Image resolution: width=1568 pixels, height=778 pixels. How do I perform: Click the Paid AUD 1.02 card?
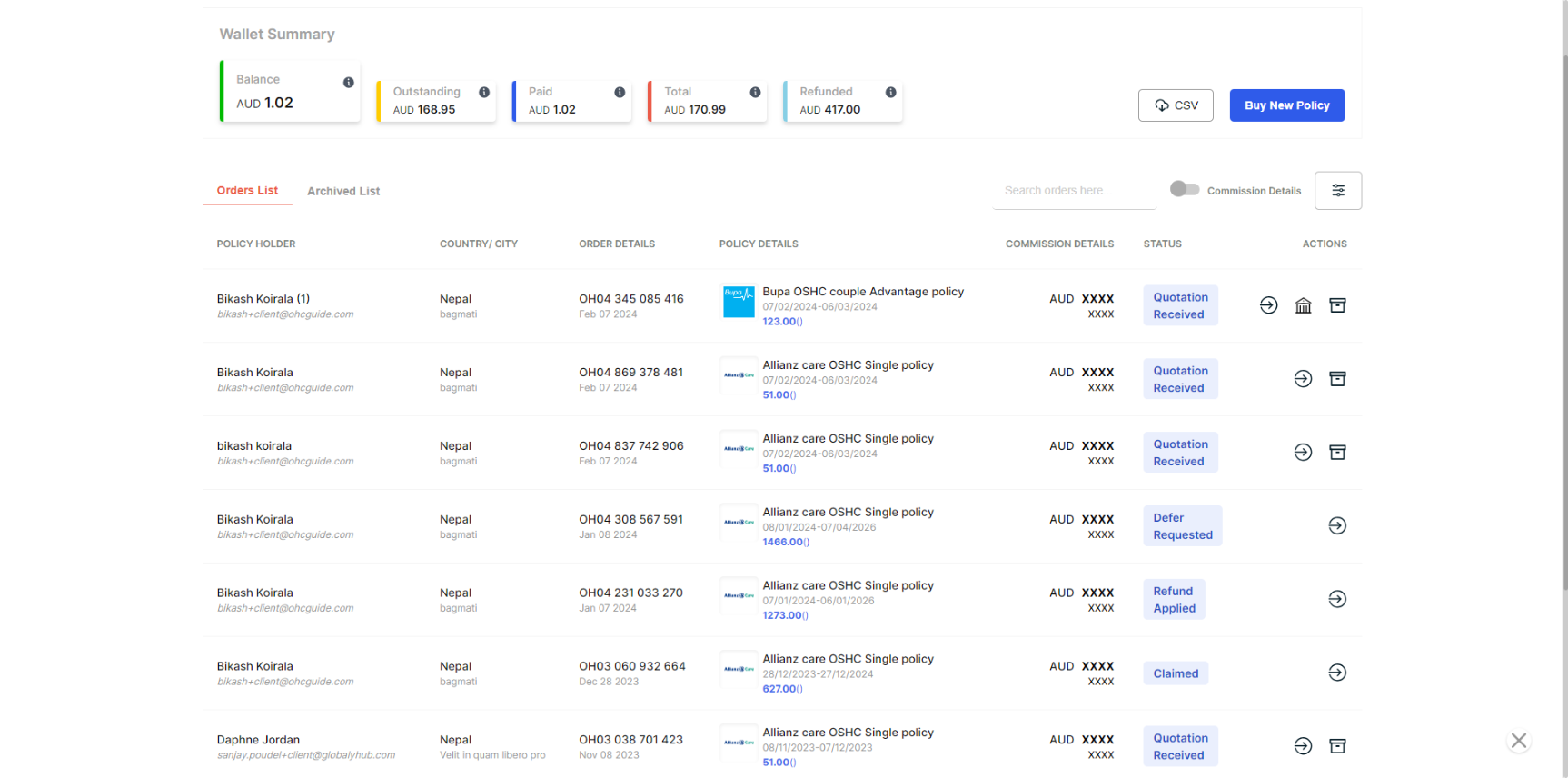[572, 101]
